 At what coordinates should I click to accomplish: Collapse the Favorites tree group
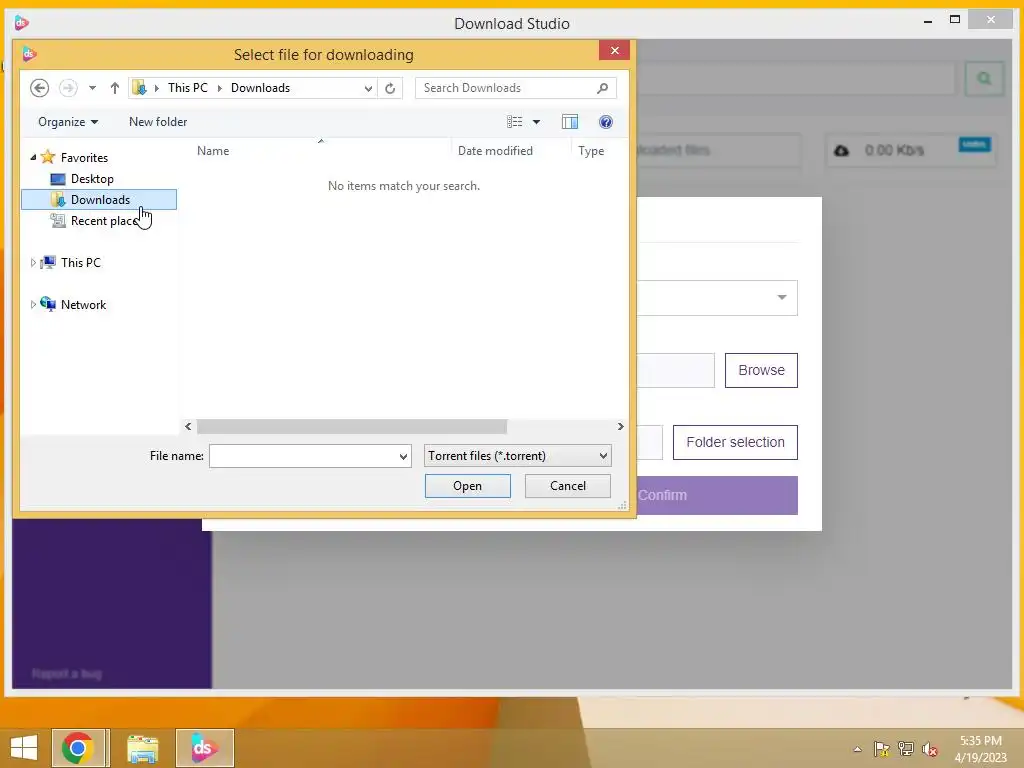coord(33,157)
